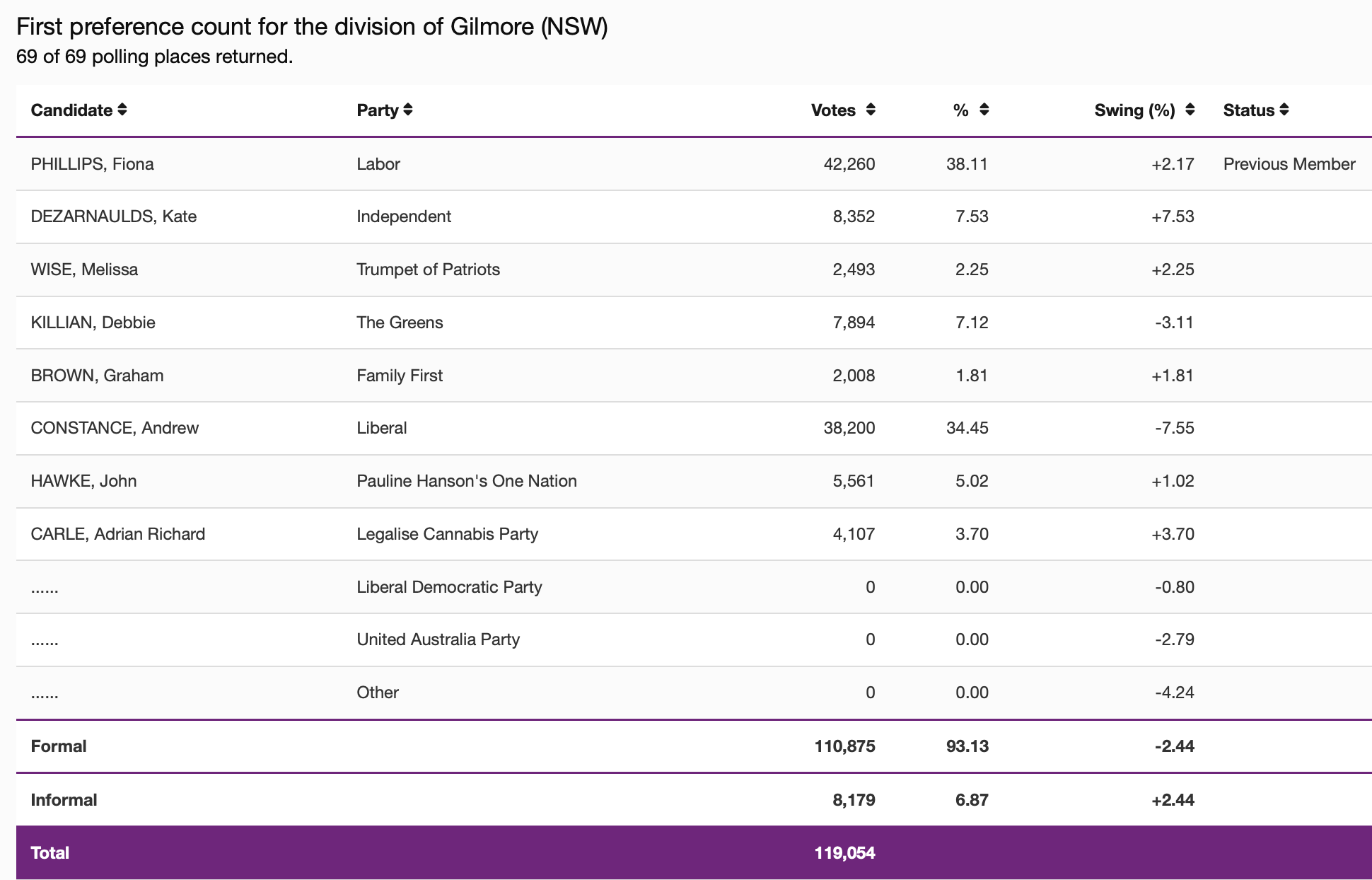The image size is (1372, 880).
Task: Click CONSTANCE, Andrew candidate name
Action: pos(115,428)
